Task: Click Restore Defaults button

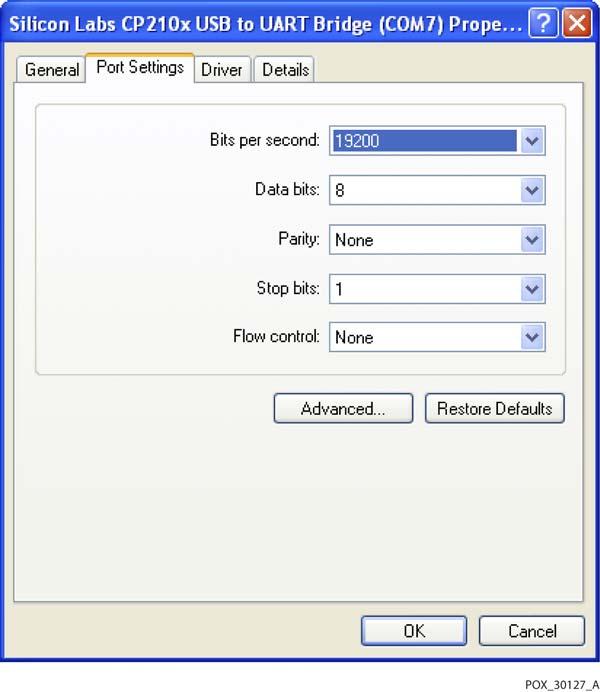Action: [495, 408]
